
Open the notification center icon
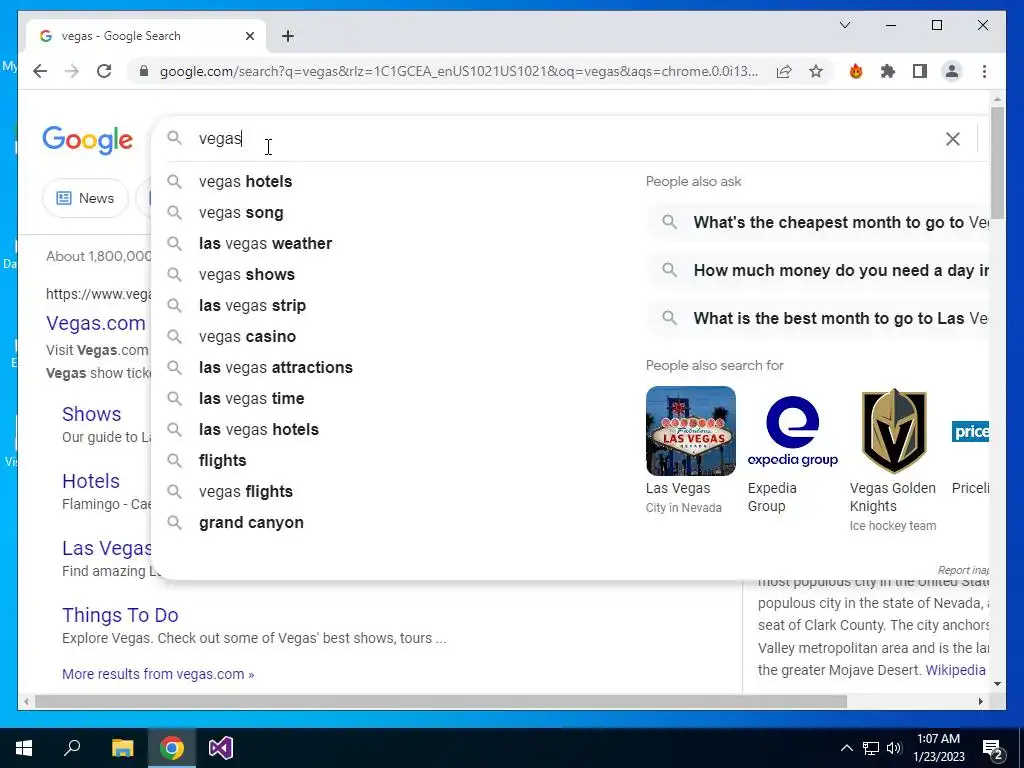pos(993,748)
